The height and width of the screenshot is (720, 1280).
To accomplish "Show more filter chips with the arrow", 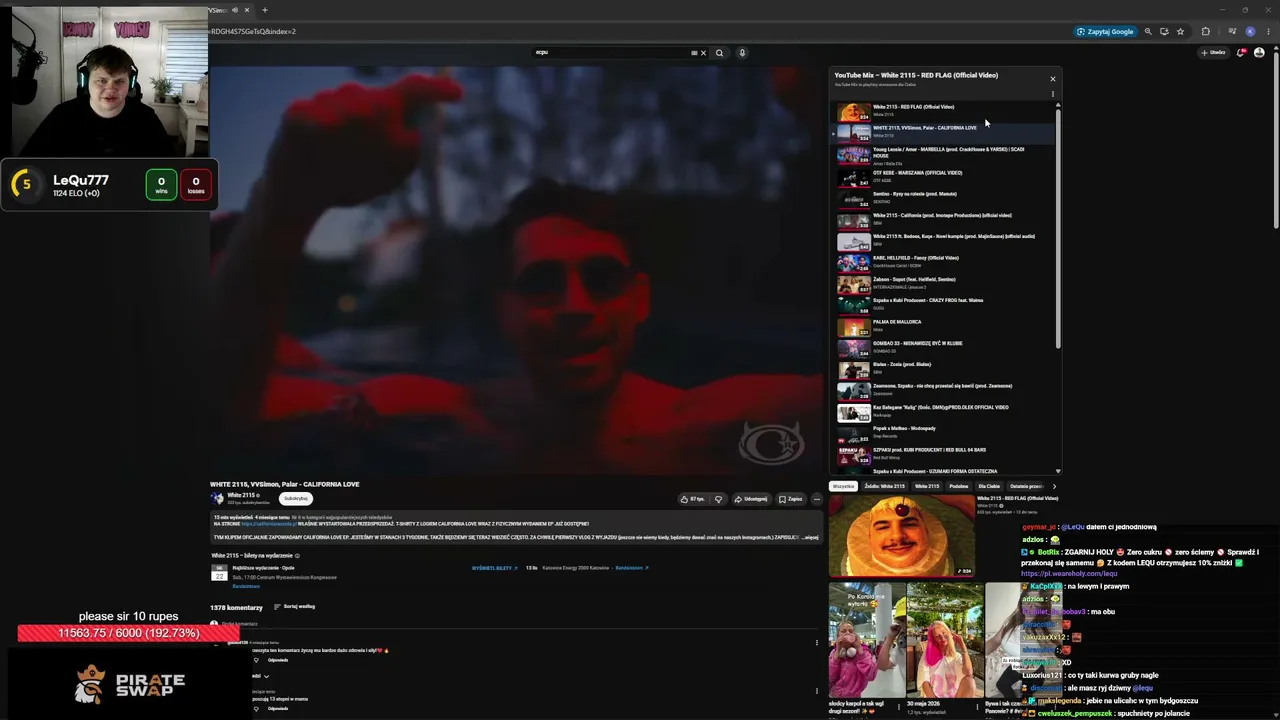I will point(1053,486).
